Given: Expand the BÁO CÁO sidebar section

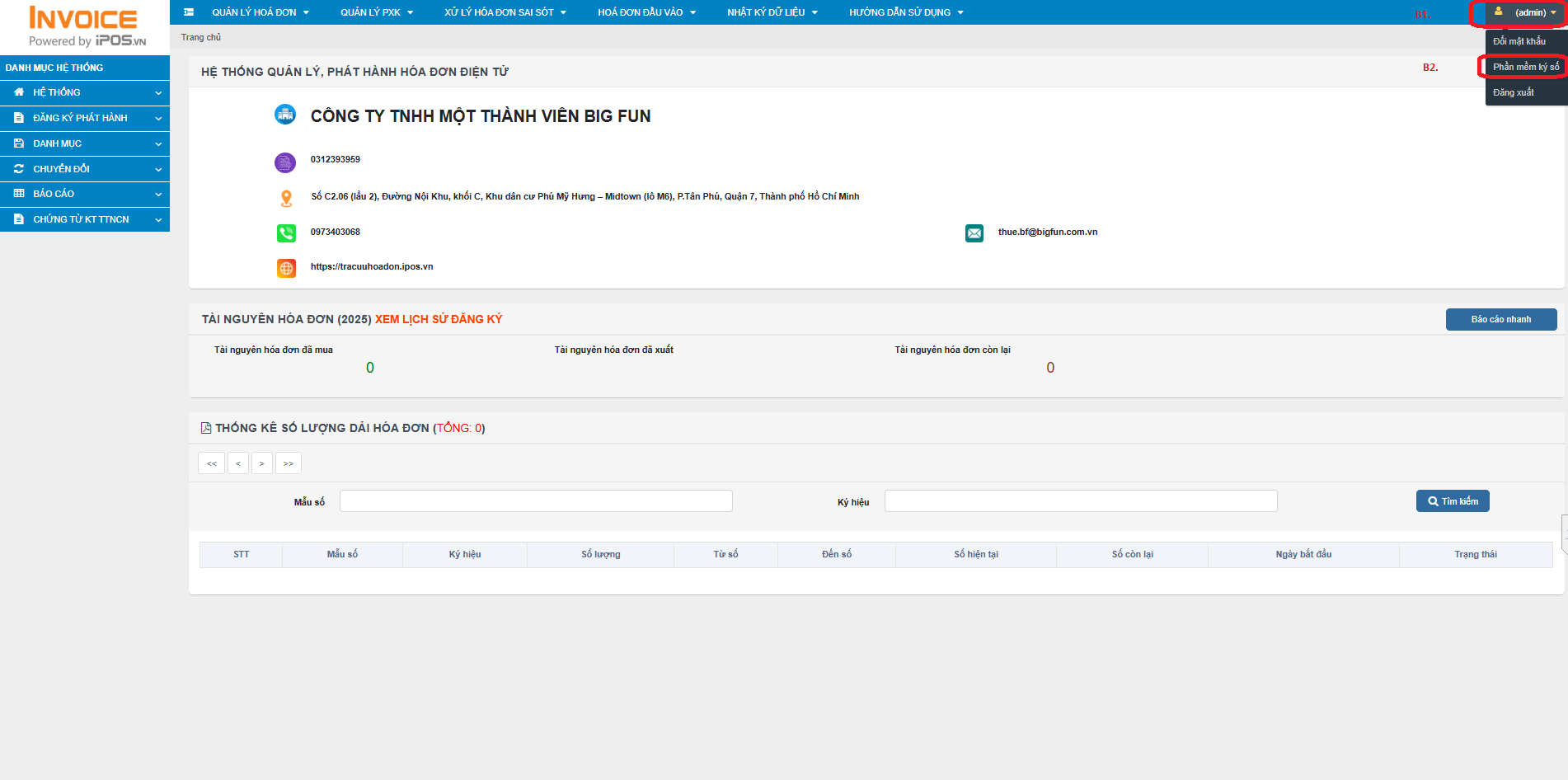Looking at the screenshot, I should tap(85, 194).
